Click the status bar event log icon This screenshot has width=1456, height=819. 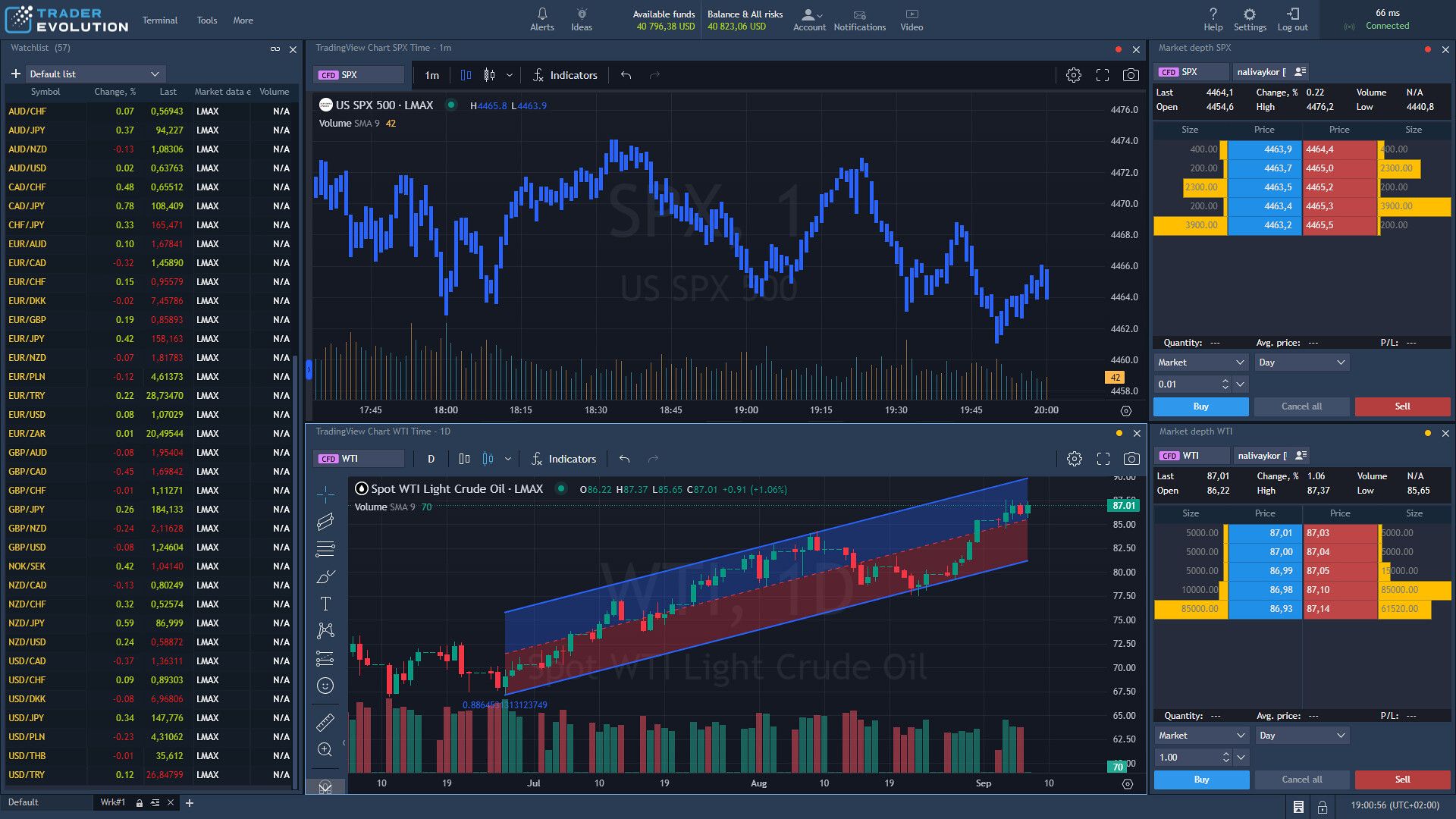pos(1298,806)
